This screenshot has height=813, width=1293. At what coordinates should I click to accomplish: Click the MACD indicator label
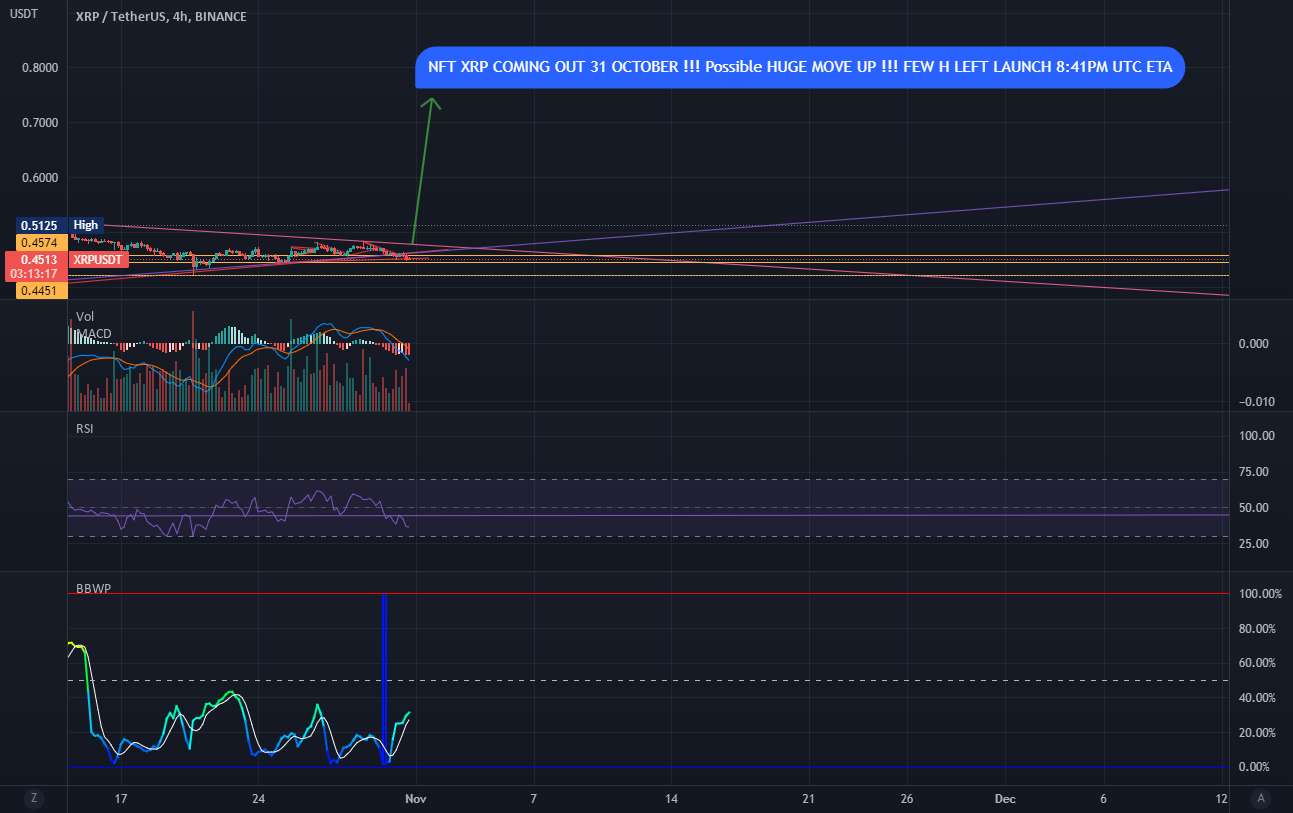click(x=94, y=333)
